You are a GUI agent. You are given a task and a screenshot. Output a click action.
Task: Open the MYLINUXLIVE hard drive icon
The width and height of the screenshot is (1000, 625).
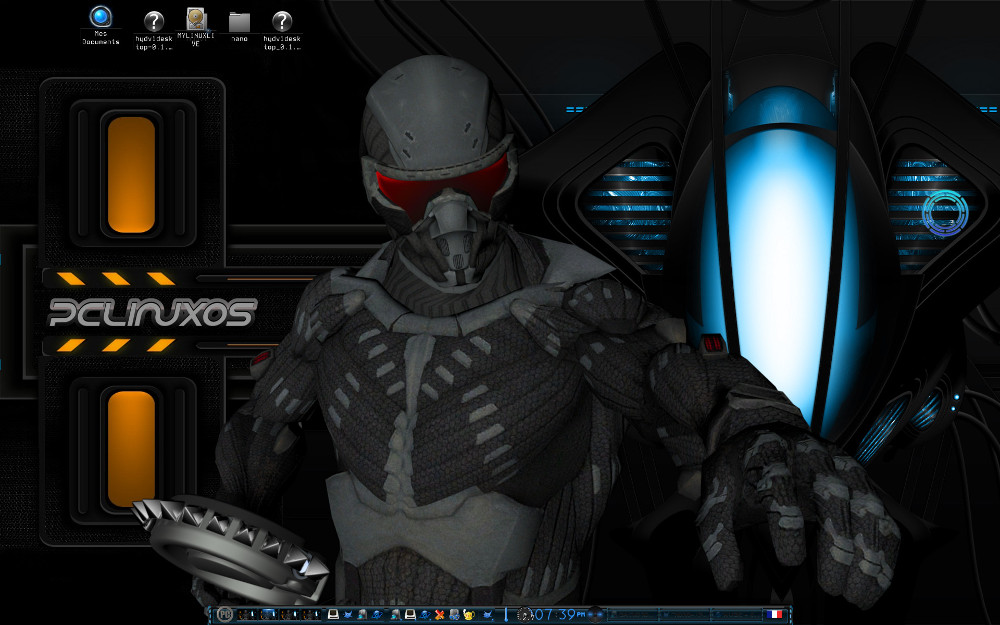[x=196, y=27]
